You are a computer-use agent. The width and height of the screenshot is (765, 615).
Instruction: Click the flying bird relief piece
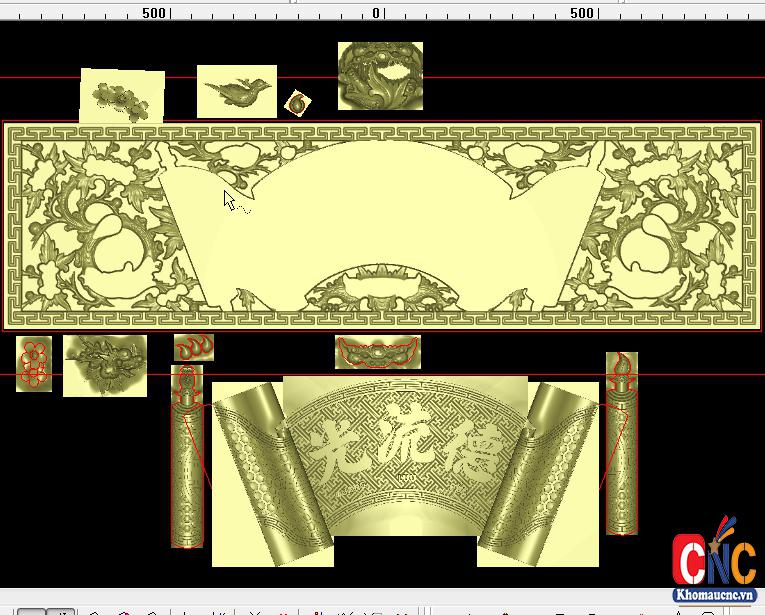coord(236,91)
